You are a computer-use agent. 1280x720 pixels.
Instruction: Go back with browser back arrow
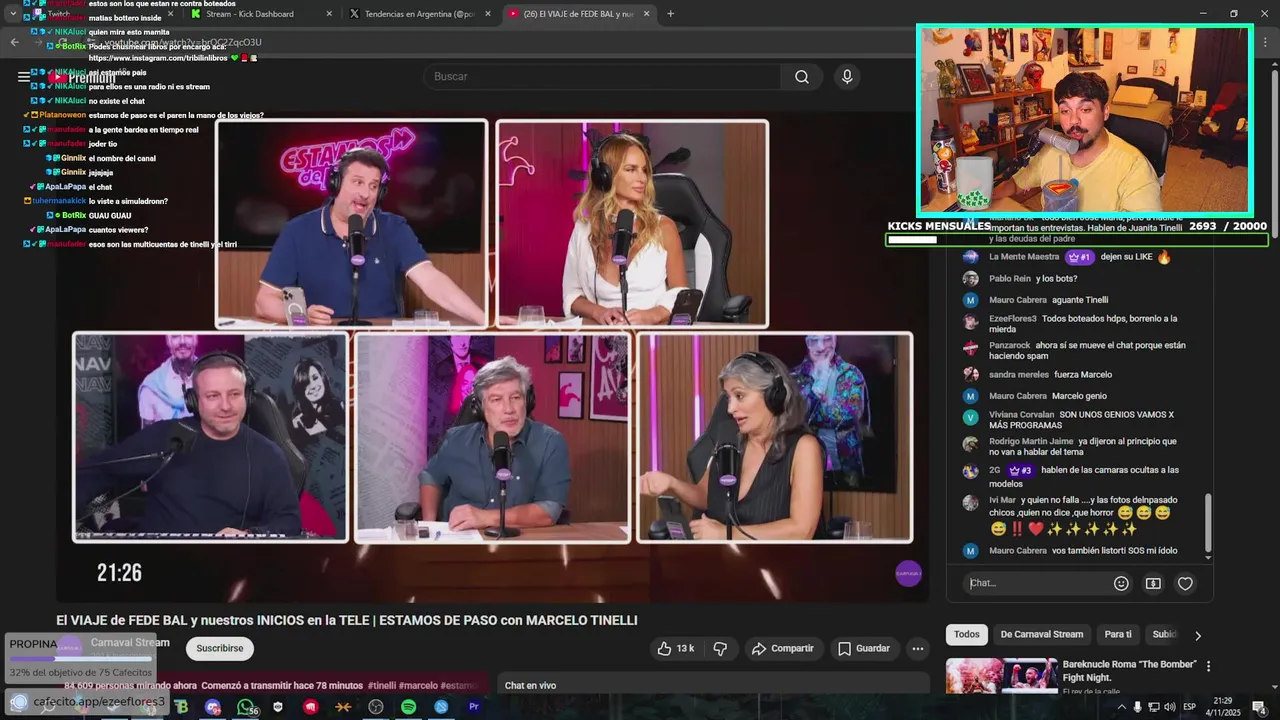coord(14,42)
